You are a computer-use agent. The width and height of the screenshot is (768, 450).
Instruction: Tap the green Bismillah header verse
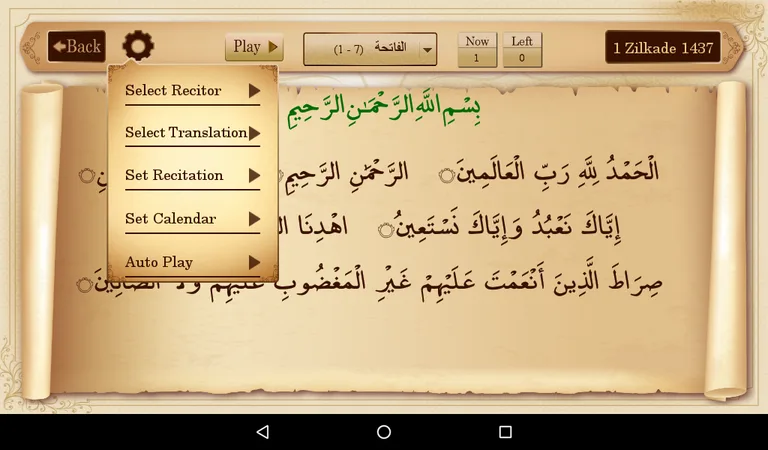[384, 109]
